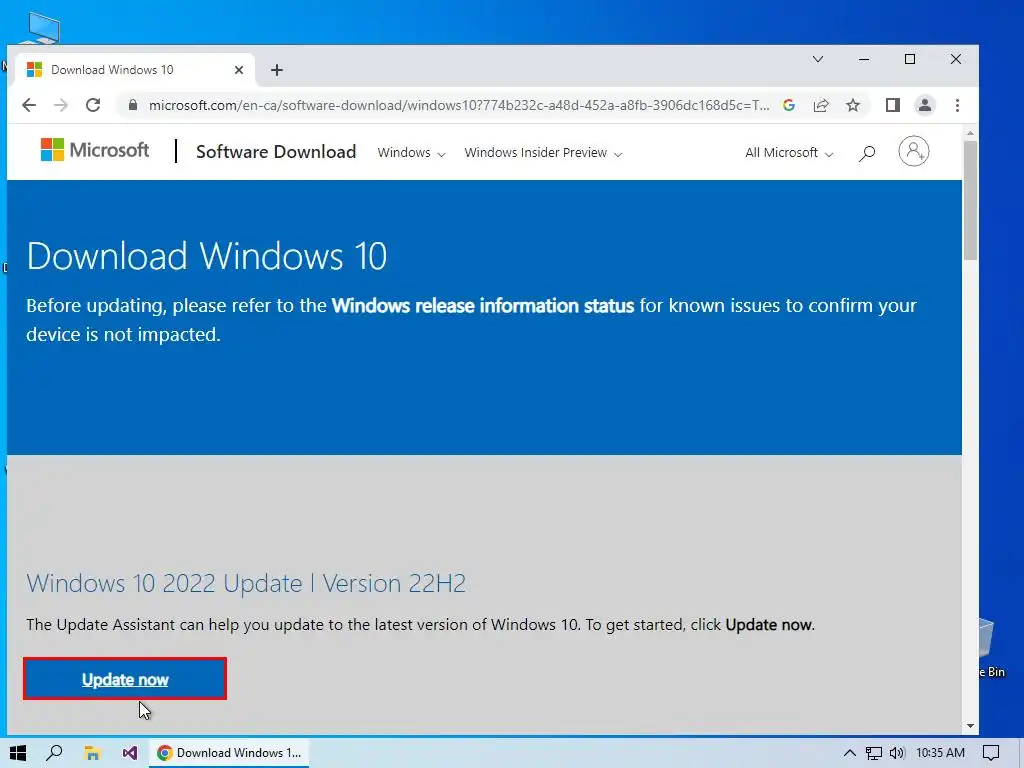Open the desktop computer icon above Chrome
Screen dimensions: 1024x768
[43, 27]
